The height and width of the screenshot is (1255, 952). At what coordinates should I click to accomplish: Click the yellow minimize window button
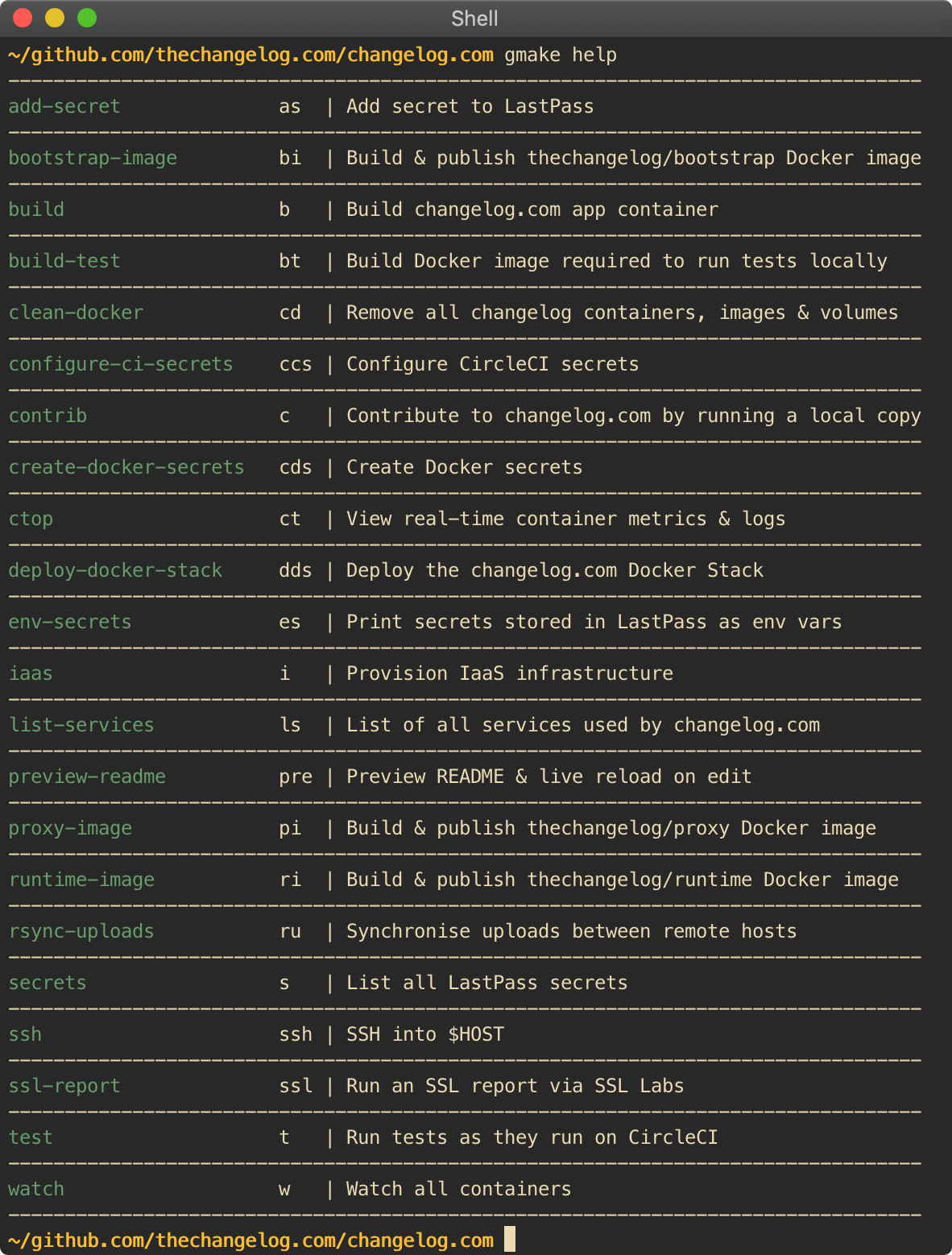point(55,18)
